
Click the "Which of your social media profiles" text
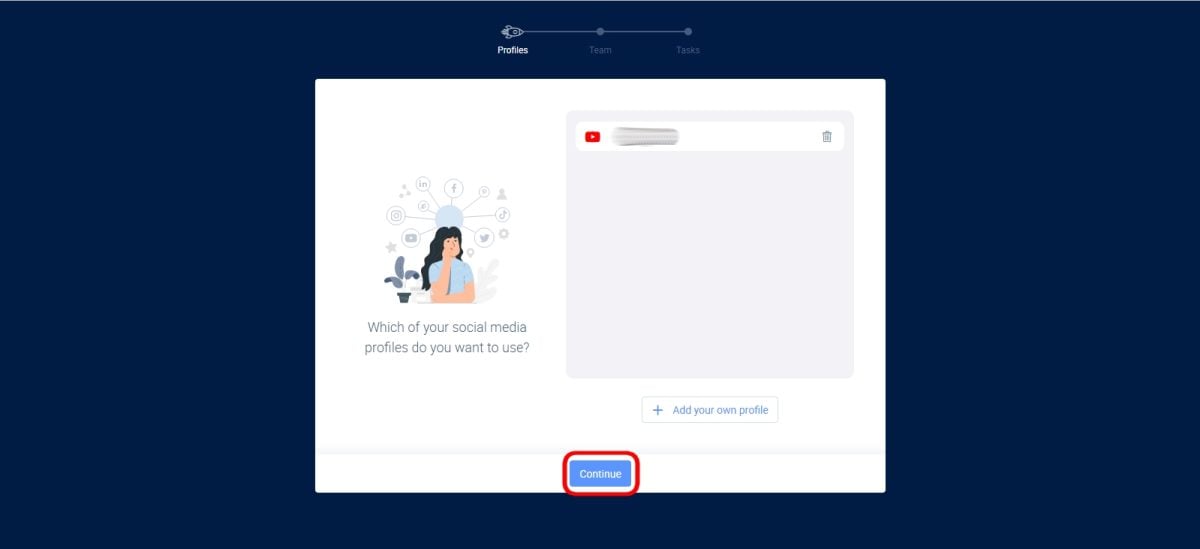pyautogui.click(x=447, y=337)
